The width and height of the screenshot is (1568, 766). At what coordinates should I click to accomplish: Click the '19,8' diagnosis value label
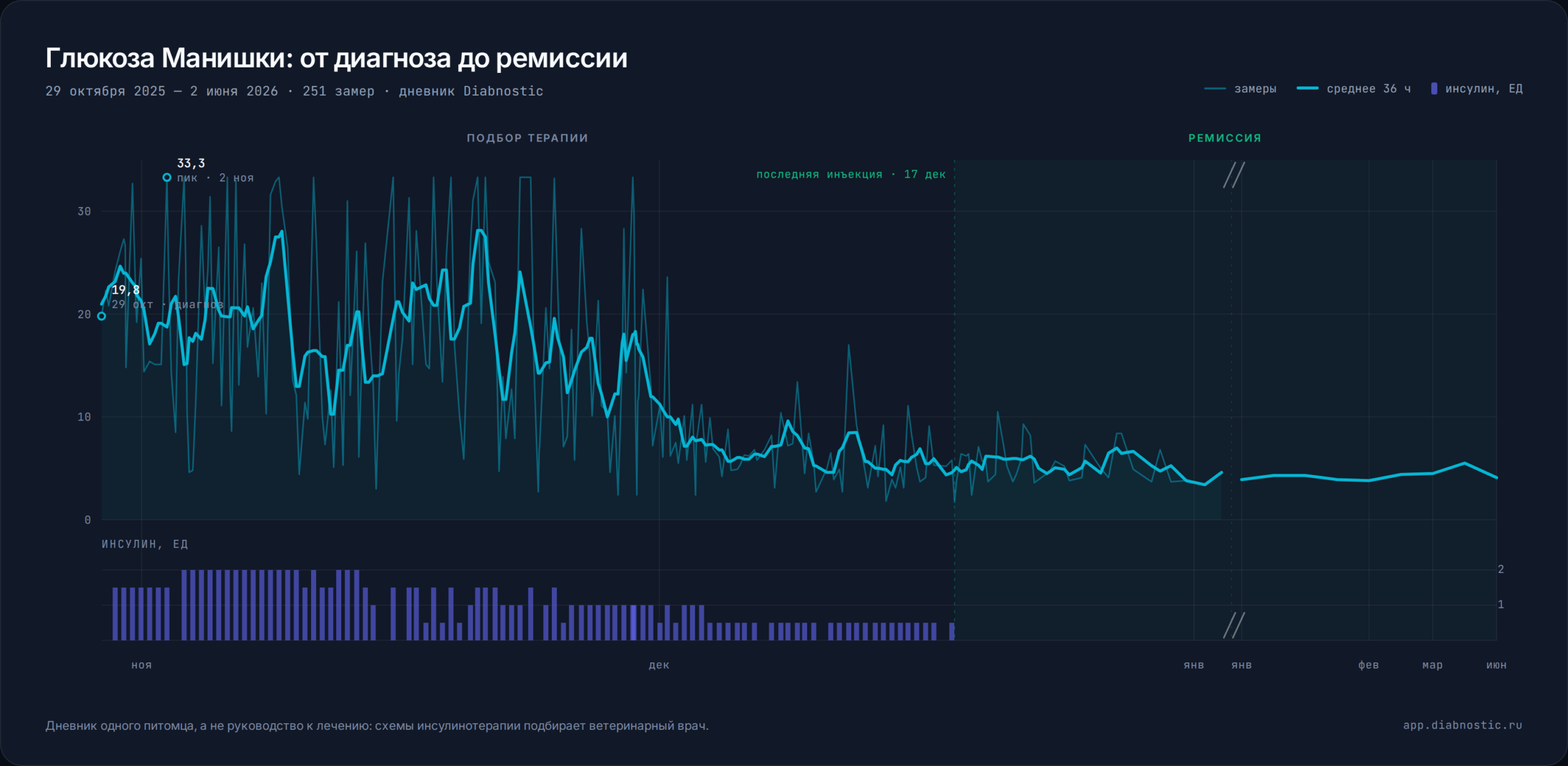point(126,290)
